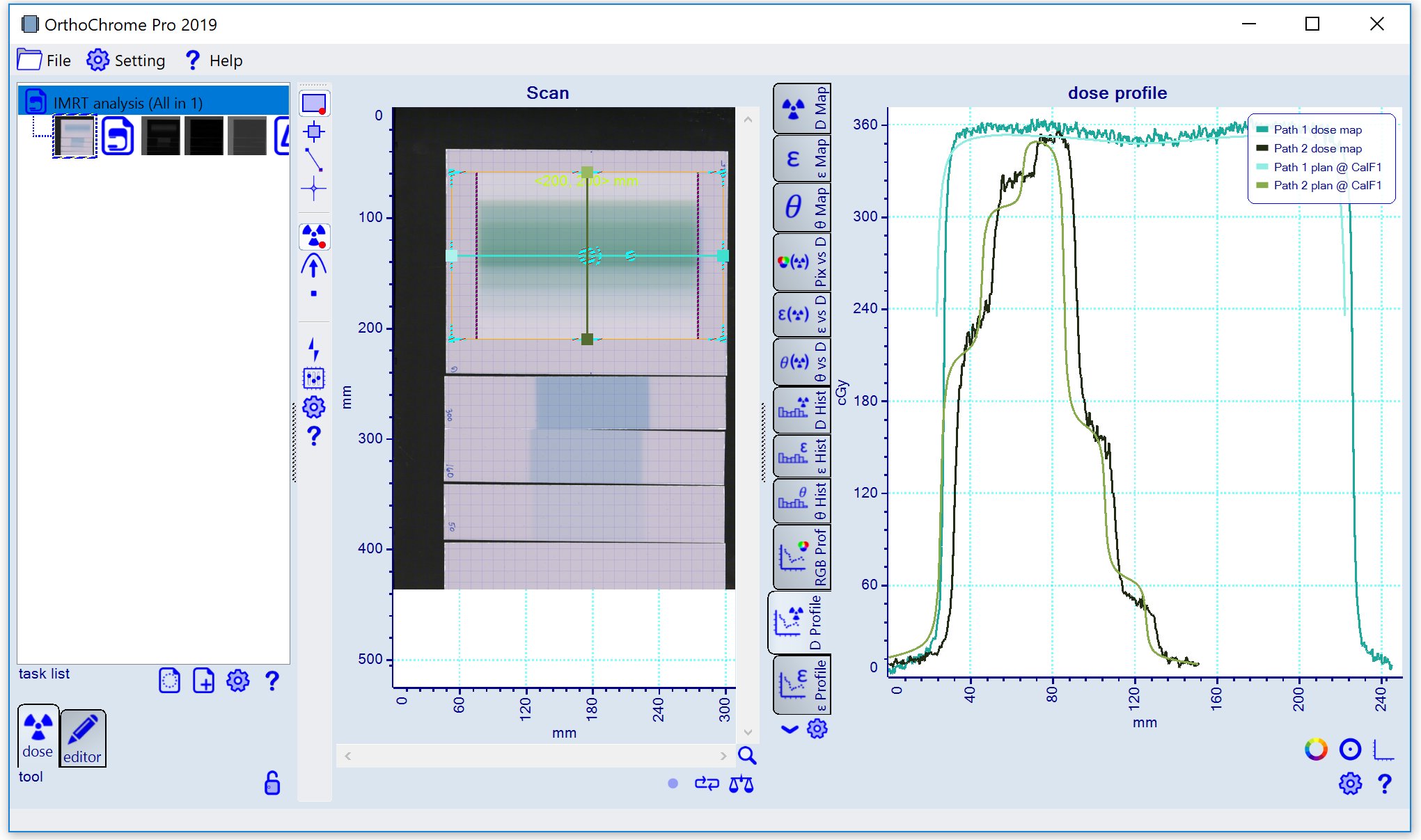
Task: Click the balance scale icon below scan
Action: [x=741, y=784]
